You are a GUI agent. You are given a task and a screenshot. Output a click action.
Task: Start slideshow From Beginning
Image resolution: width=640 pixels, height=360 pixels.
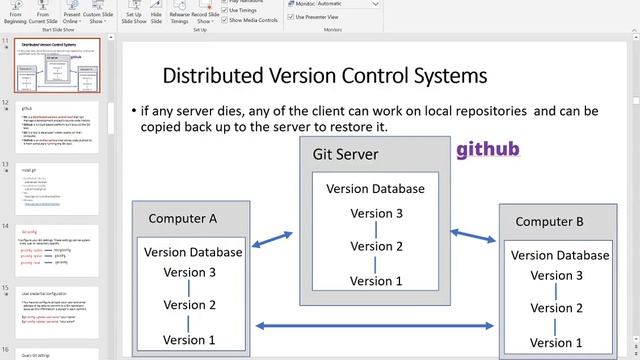coord(15,13)
